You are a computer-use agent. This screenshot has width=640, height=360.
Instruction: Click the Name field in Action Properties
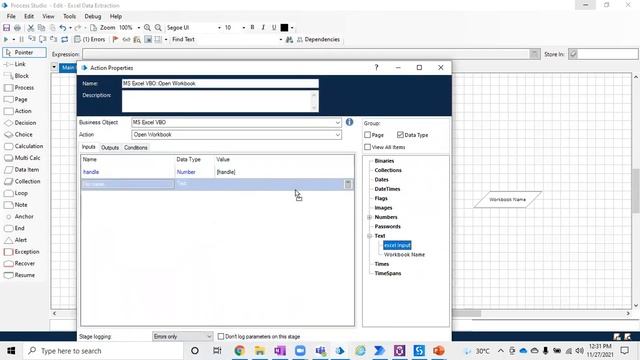(220, 83)
